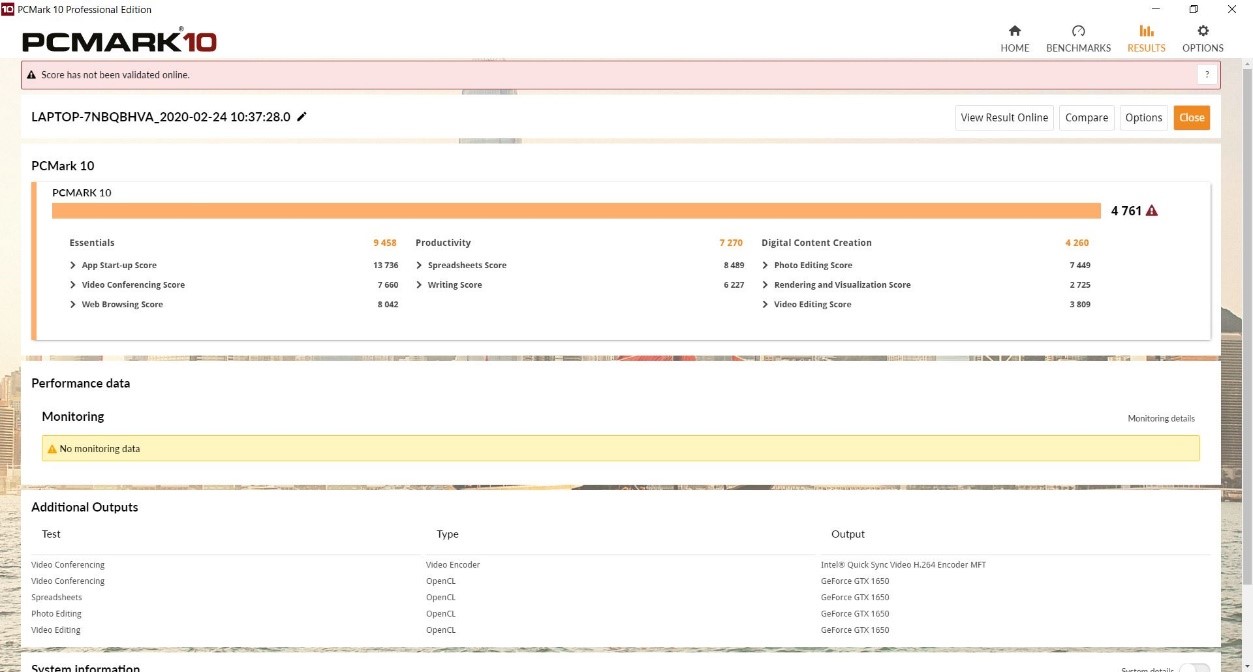The image size is (1253, 672).
Task: Click GeForce GTX 1650 in the Photo Editing row
Action: (855, 614)
